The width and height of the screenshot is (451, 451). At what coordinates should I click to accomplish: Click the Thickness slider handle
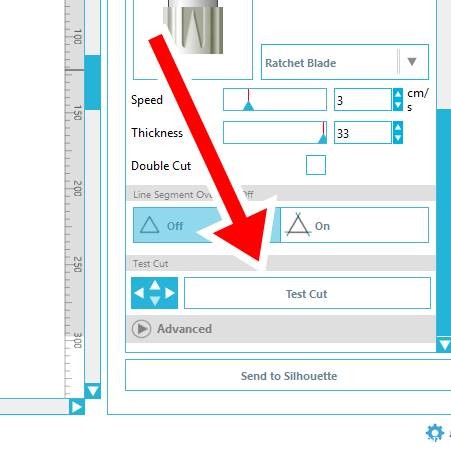tap(322, 139)
